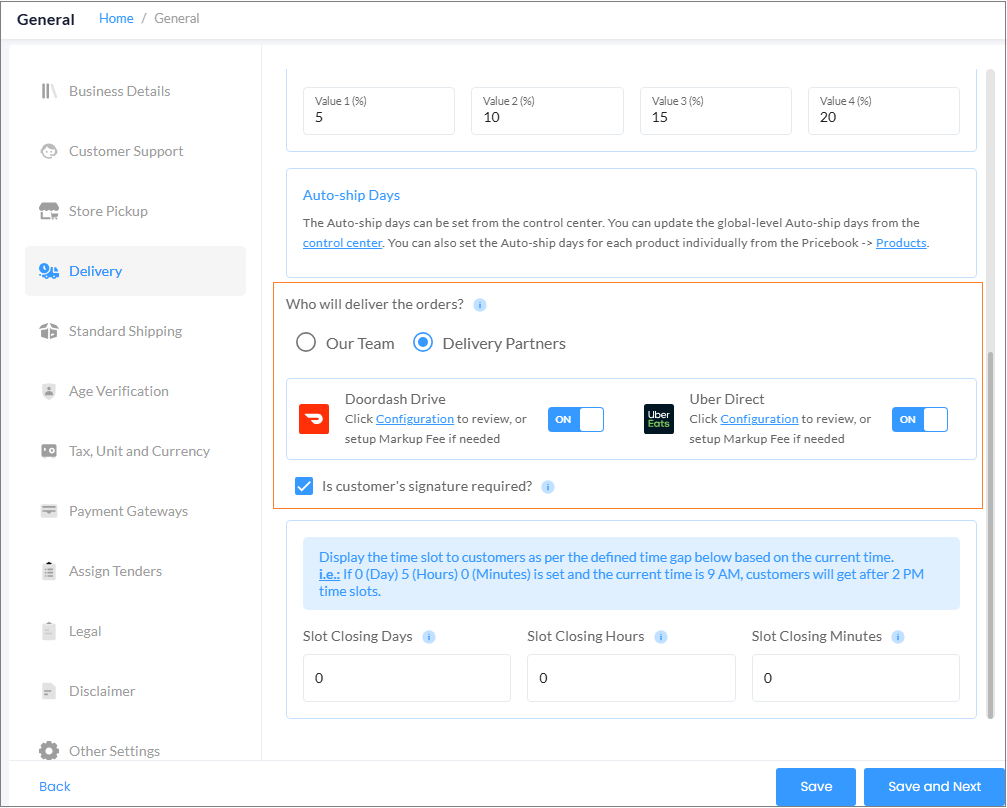Image resolution: width=1007 pixels, height=808 pixels.
Task: Click the Assign Tenders clipboard icon
Action: [x=49, y=571]
